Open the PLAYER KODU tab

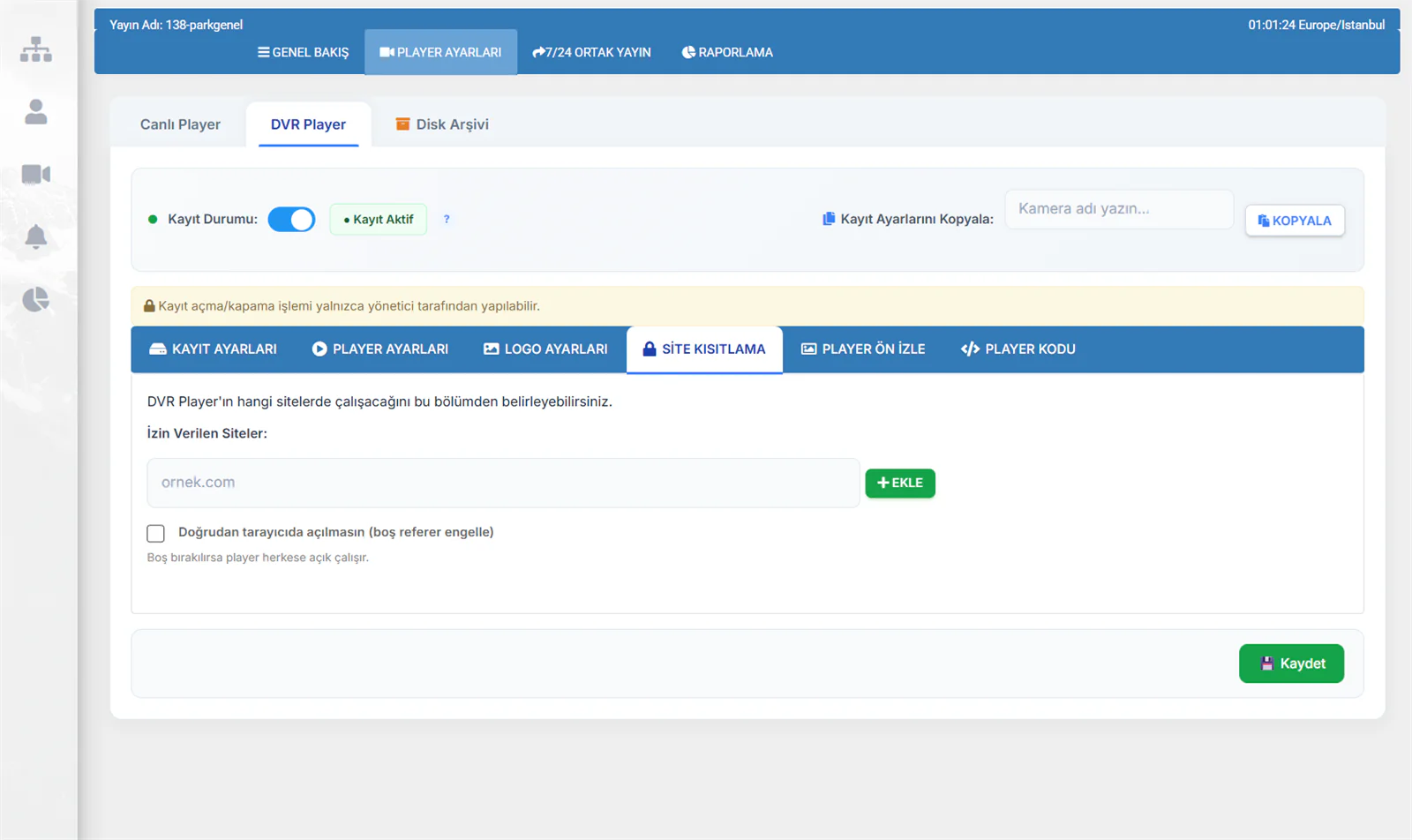click(1018, 349)
